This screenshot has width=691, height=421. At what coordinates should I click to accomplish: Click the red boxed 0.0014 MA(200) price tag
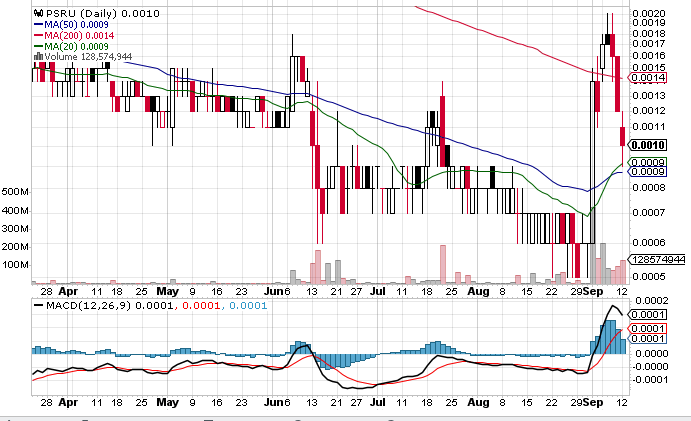click(648, 78)
